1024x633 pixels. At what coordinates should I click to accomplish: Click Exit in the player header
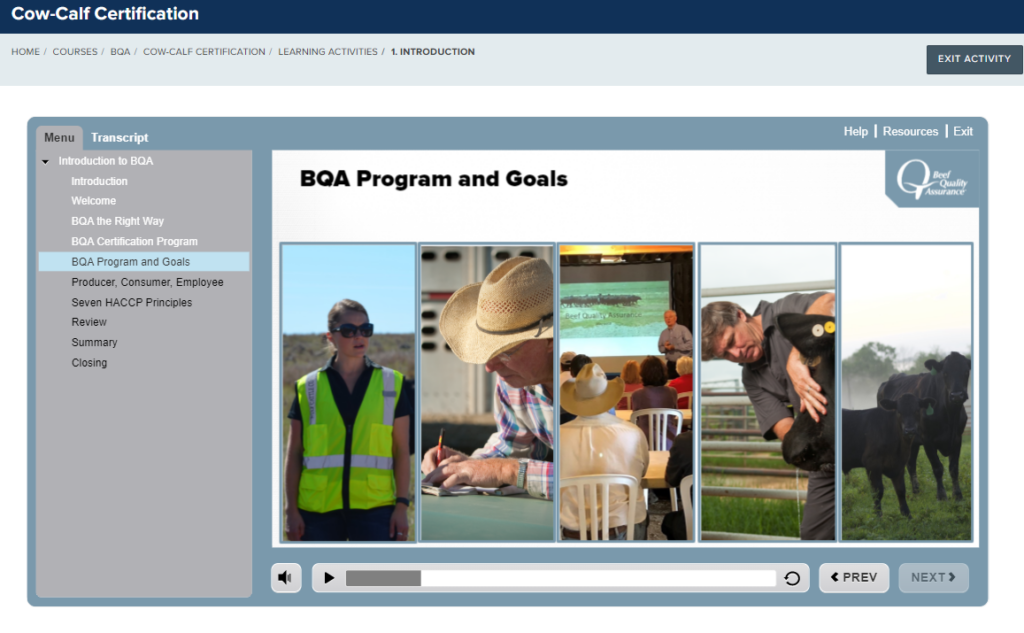click(x=963, y=131)
